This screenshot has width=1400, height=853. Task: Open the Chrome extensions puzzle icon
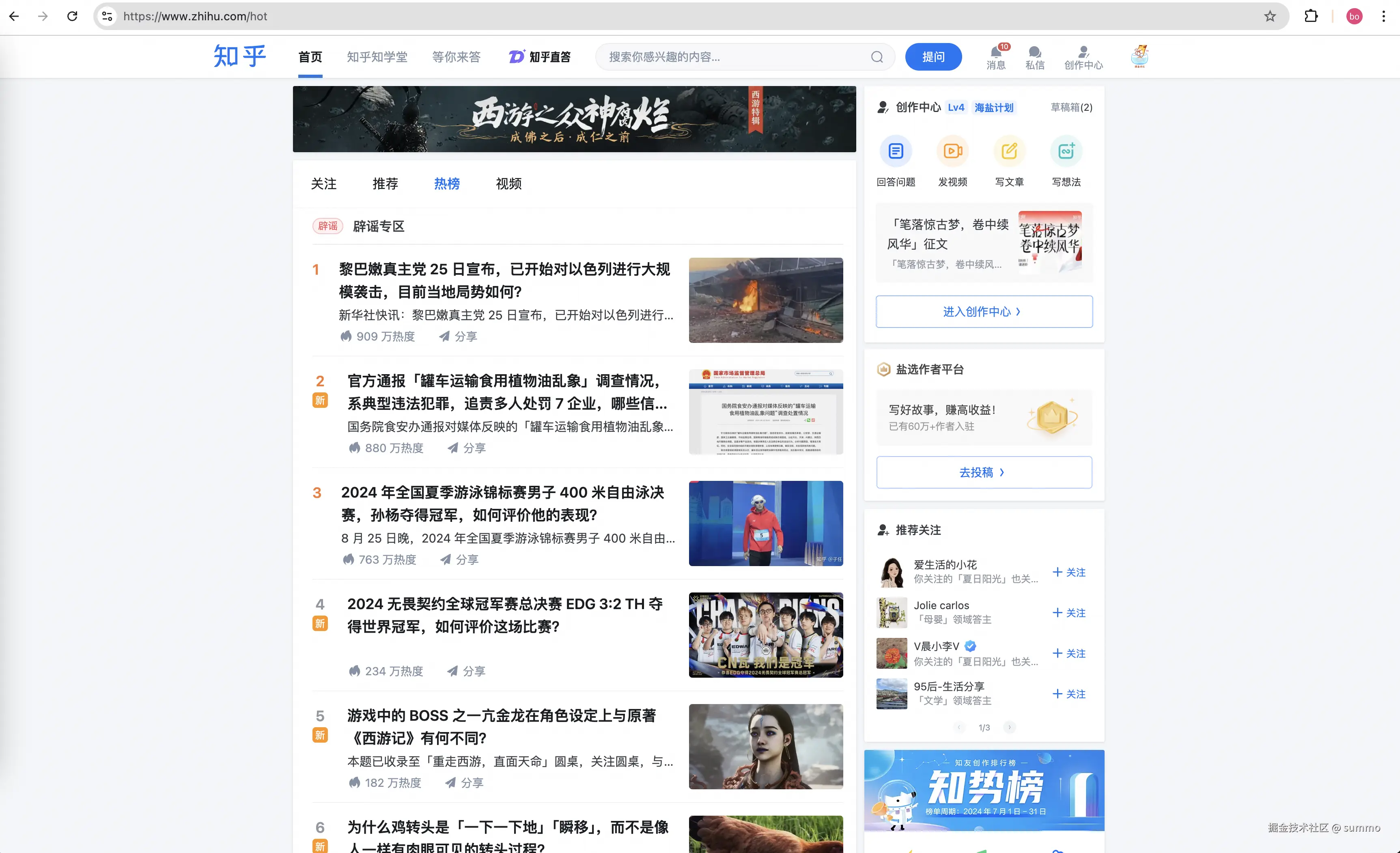[1311, 17]
